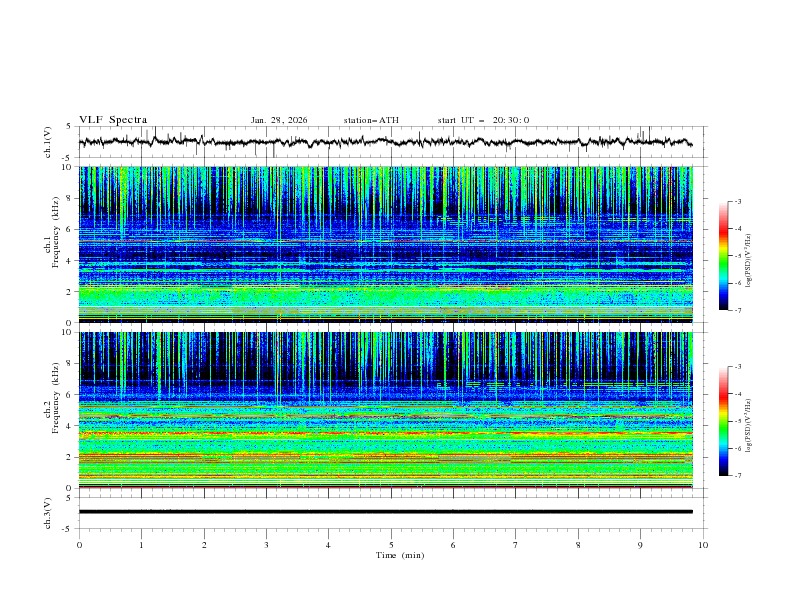792x612 pixels.
Task: Click the 'ch.1(V)' waveform axis label
Action: pyautogui.click(x=49, y=142)
